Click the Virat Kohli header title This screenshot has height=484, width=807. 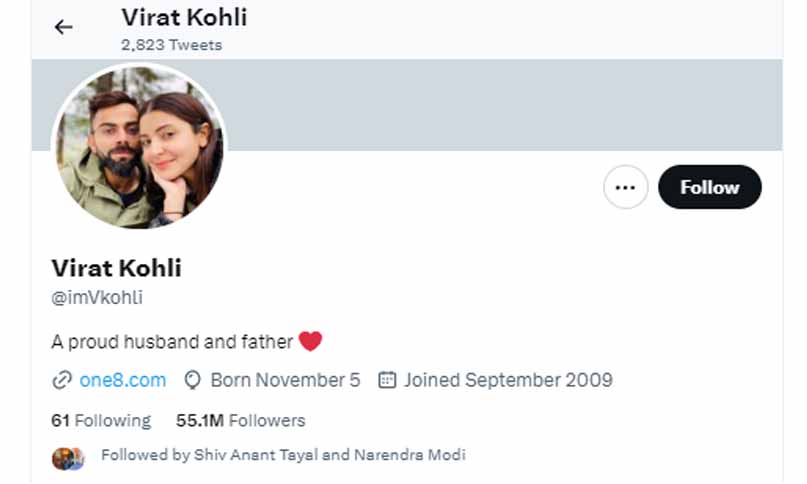(x=183, y=17)
